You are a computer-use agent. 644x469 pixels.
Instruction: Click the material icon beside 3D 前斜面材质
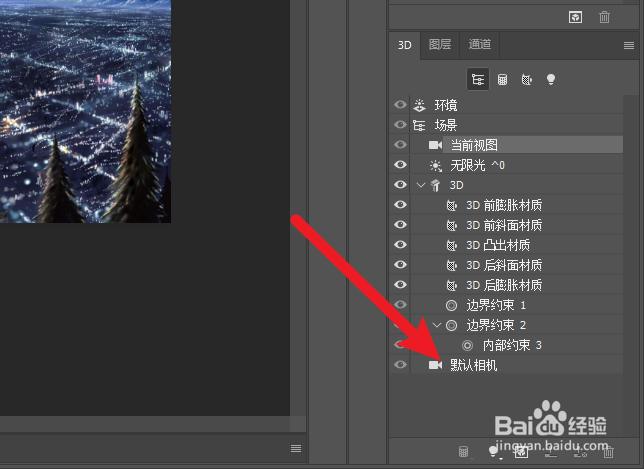click(x=451, y=225)
